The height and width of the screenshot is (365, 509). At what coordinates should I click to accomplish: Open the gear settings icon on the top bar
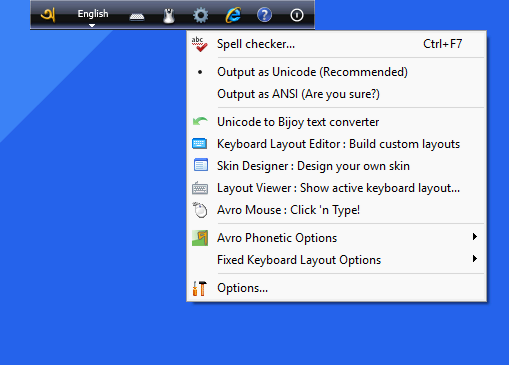(x=201, y=15)
